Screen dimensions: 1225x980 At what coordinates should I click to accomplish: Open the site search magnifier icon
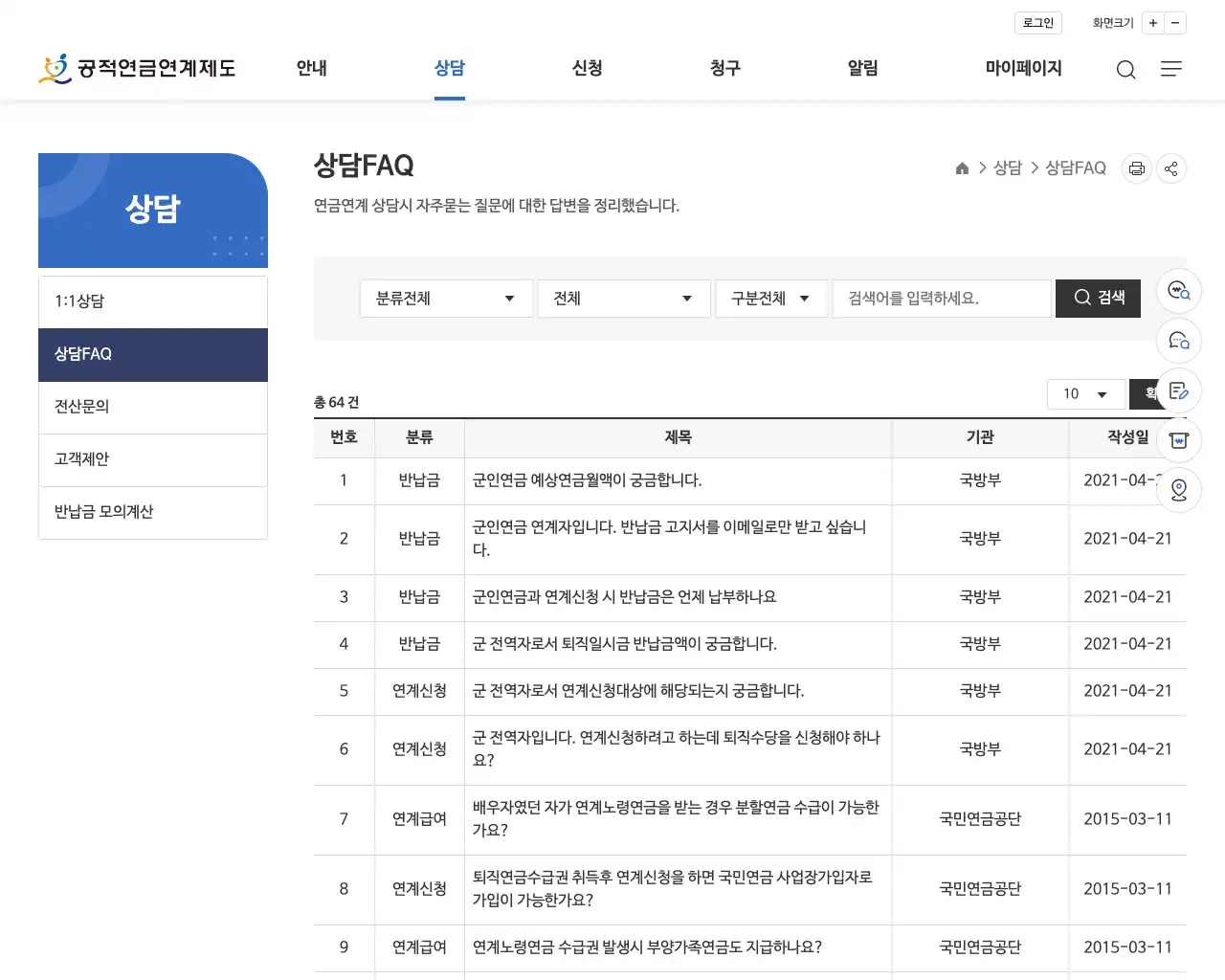point(1125,69)
